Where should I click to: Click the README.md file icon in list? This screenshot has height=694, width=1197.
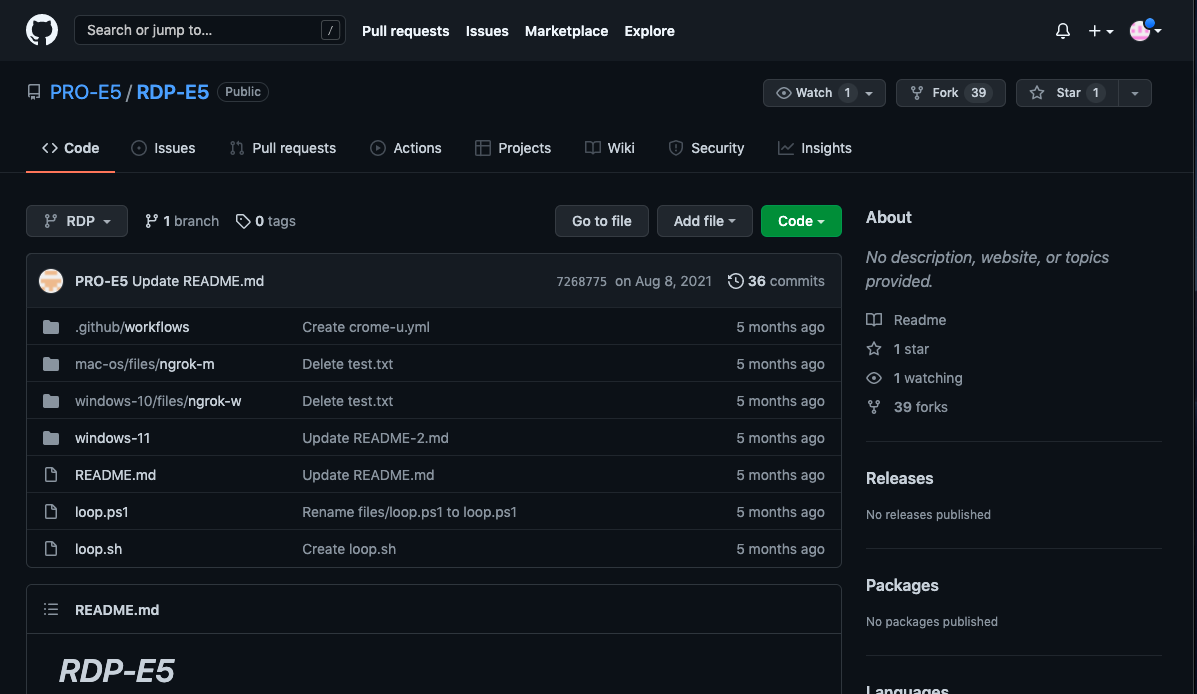pyautogui.click(x=51, y=475)
